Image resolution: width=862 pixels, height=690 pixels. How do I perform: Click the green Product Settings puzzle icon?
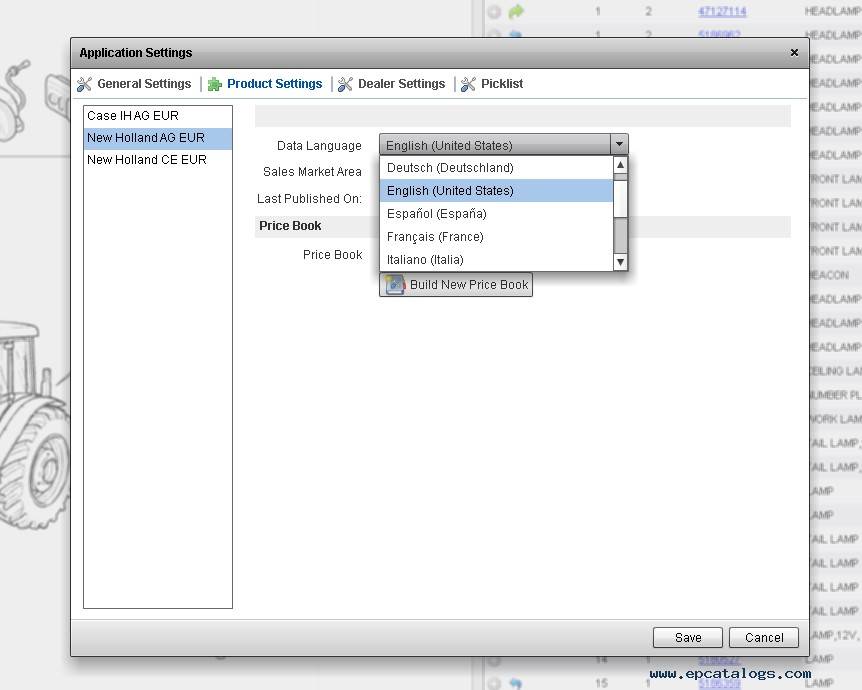click(x=215, y=84)
